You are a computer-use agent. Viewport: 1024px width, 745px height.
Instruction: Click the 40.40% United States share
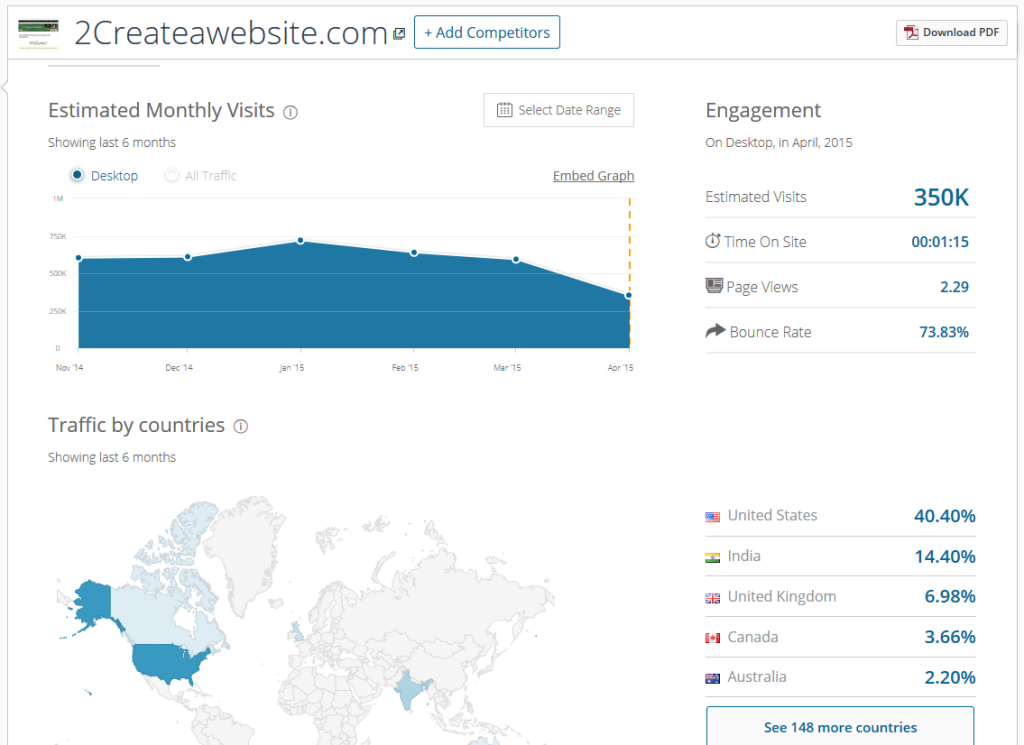click(944, 516)
